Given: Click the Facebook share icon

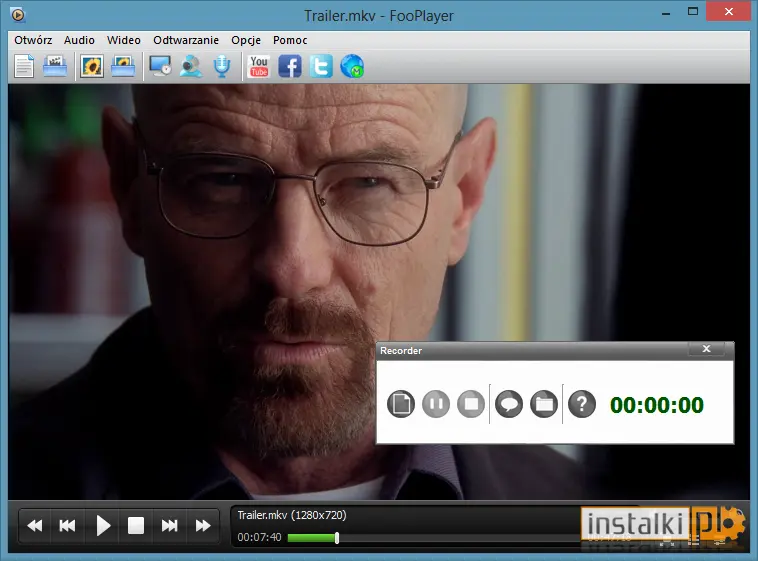Looking at the screenshot, I should [290, 66].
